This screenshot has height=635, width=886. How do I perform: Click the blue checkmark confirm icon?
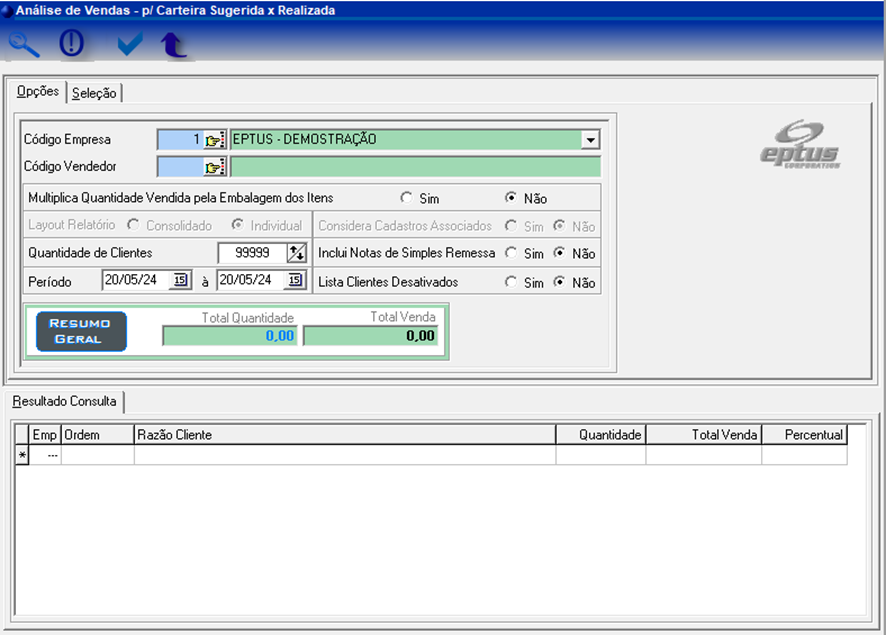click(x=129, y=44)
